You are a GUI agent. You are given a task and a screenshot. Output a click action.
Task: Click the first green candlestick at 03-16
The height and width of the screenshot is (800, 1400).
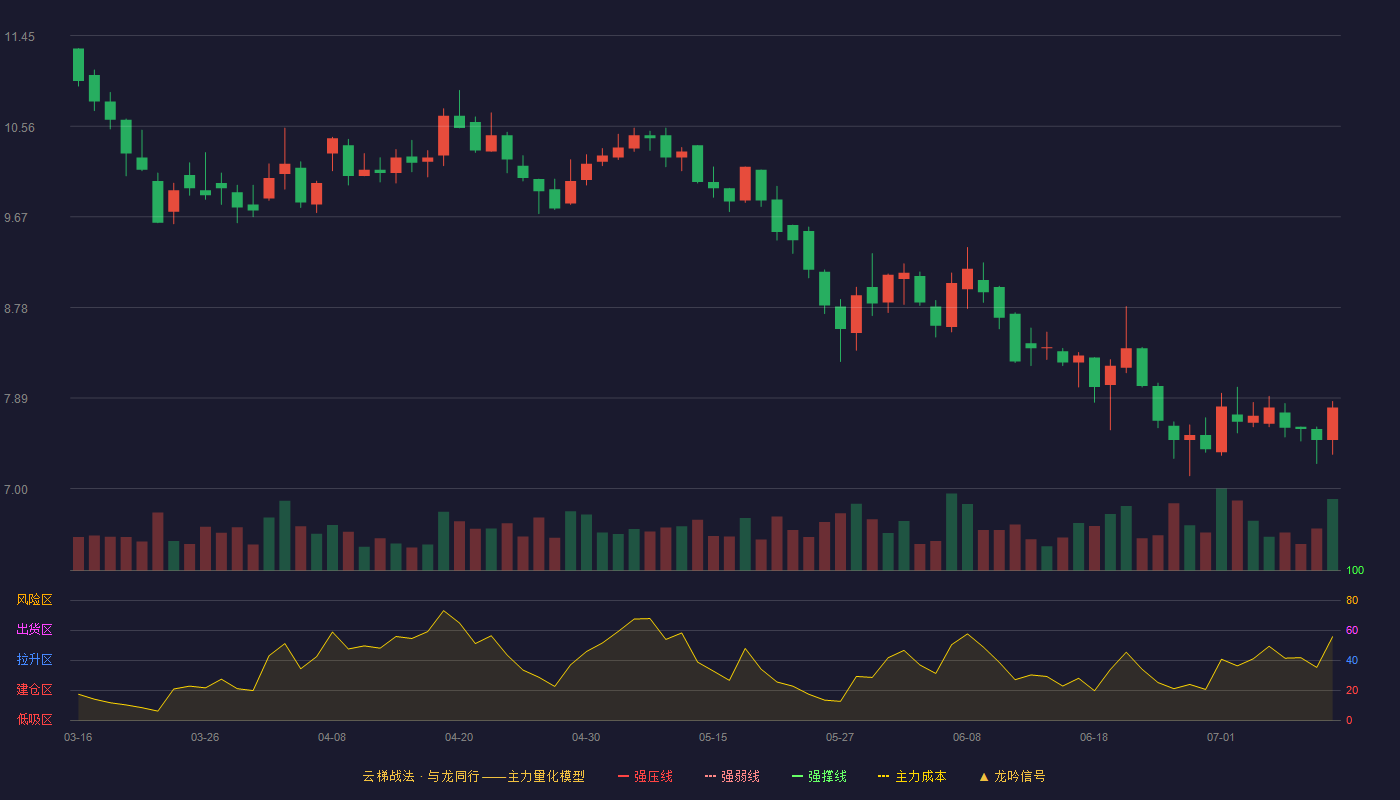tap(78, 65)
